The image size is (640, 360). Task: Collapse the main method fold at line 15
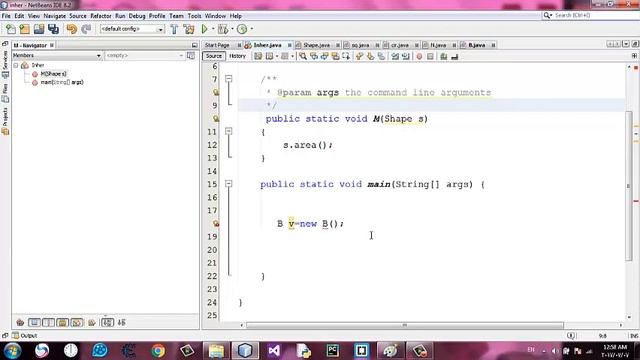[x=229, y=184]
